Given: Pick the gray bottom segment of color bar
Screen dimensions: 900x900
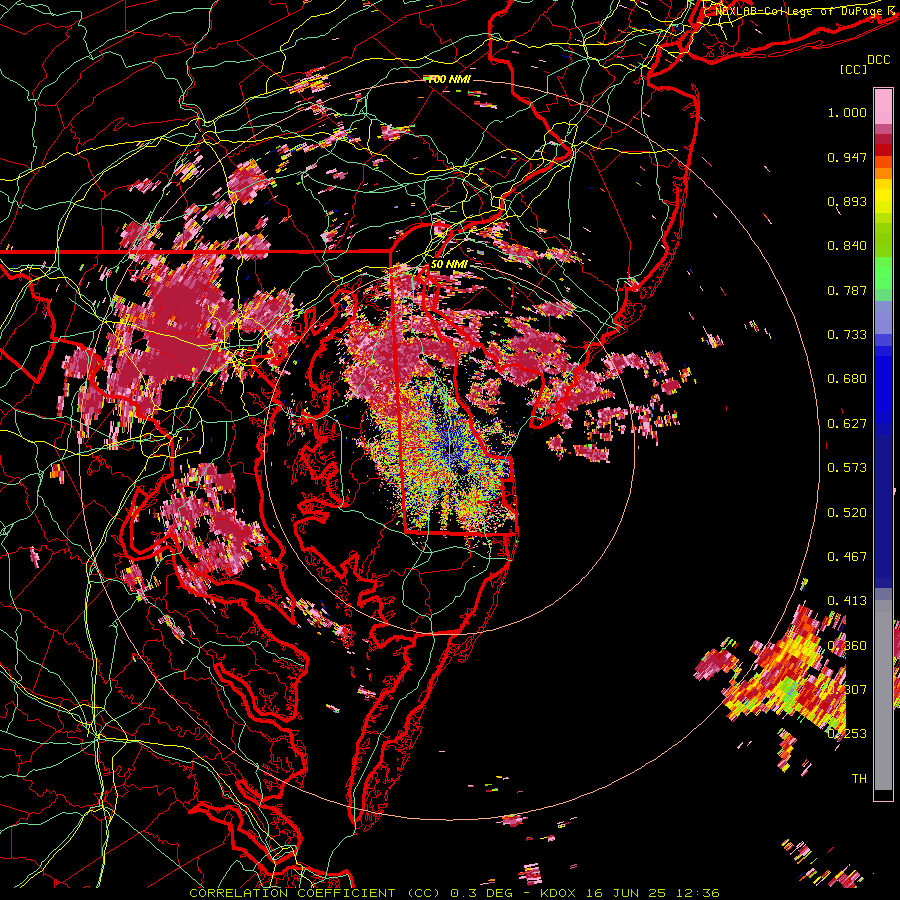Looking at the screenshot, I should (x=883, y=695).
